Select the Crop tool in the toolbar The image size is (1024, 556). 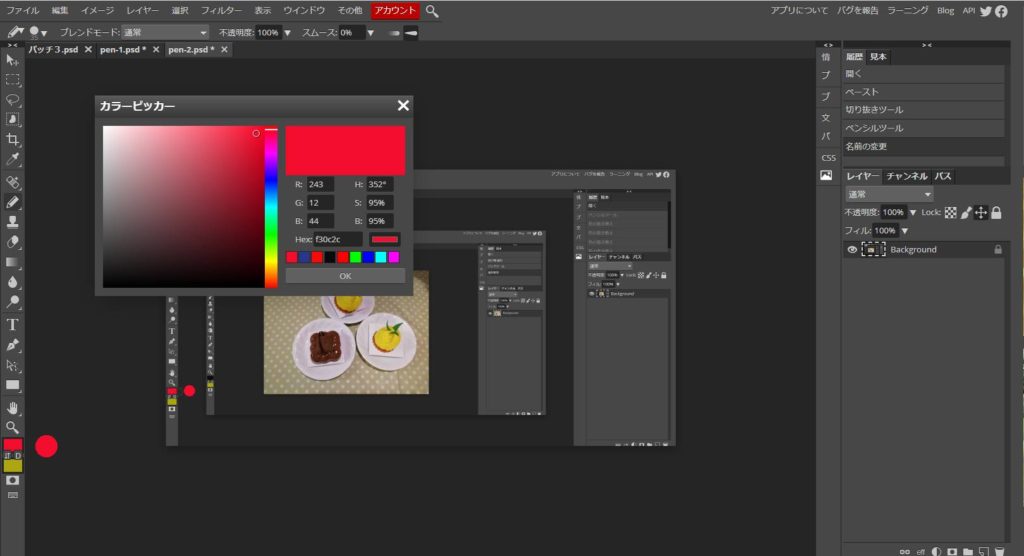(x=13, y=140)
